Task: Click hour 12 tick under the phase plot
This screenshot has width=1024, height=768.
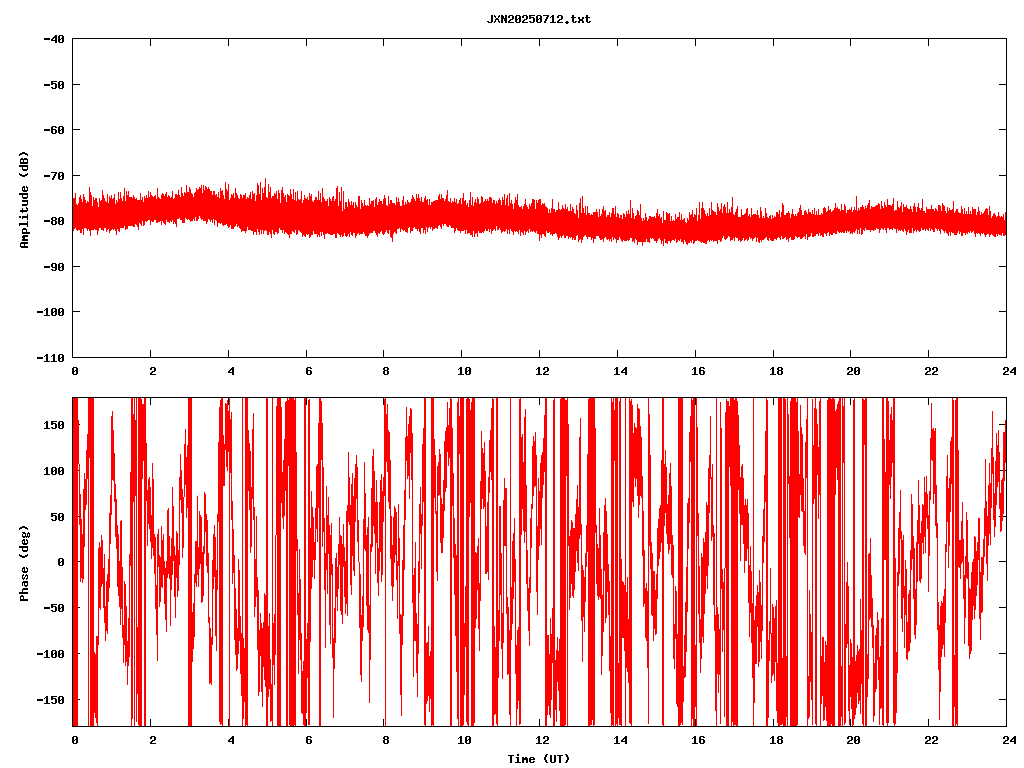Action: coord(542,741)
